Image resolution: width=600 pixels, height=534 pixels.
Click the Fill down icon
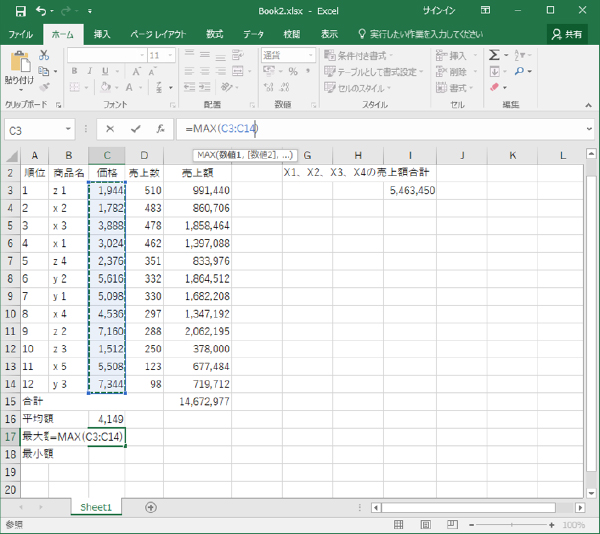tap(494, 71)
